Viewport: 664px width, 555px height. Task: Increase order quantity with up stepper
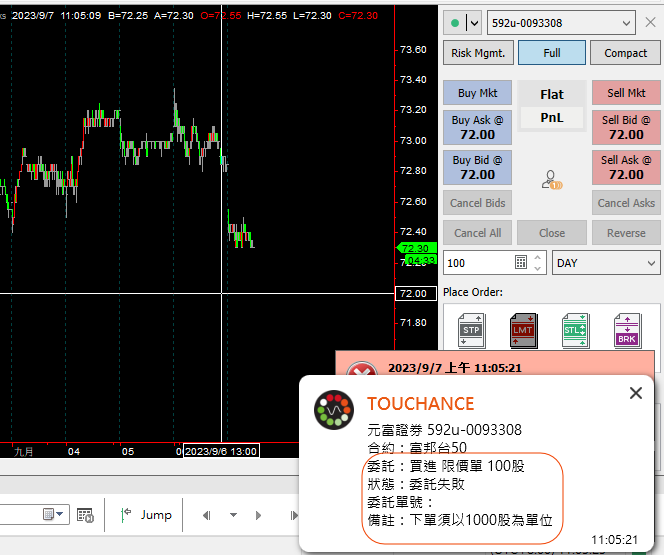[537, 257]
